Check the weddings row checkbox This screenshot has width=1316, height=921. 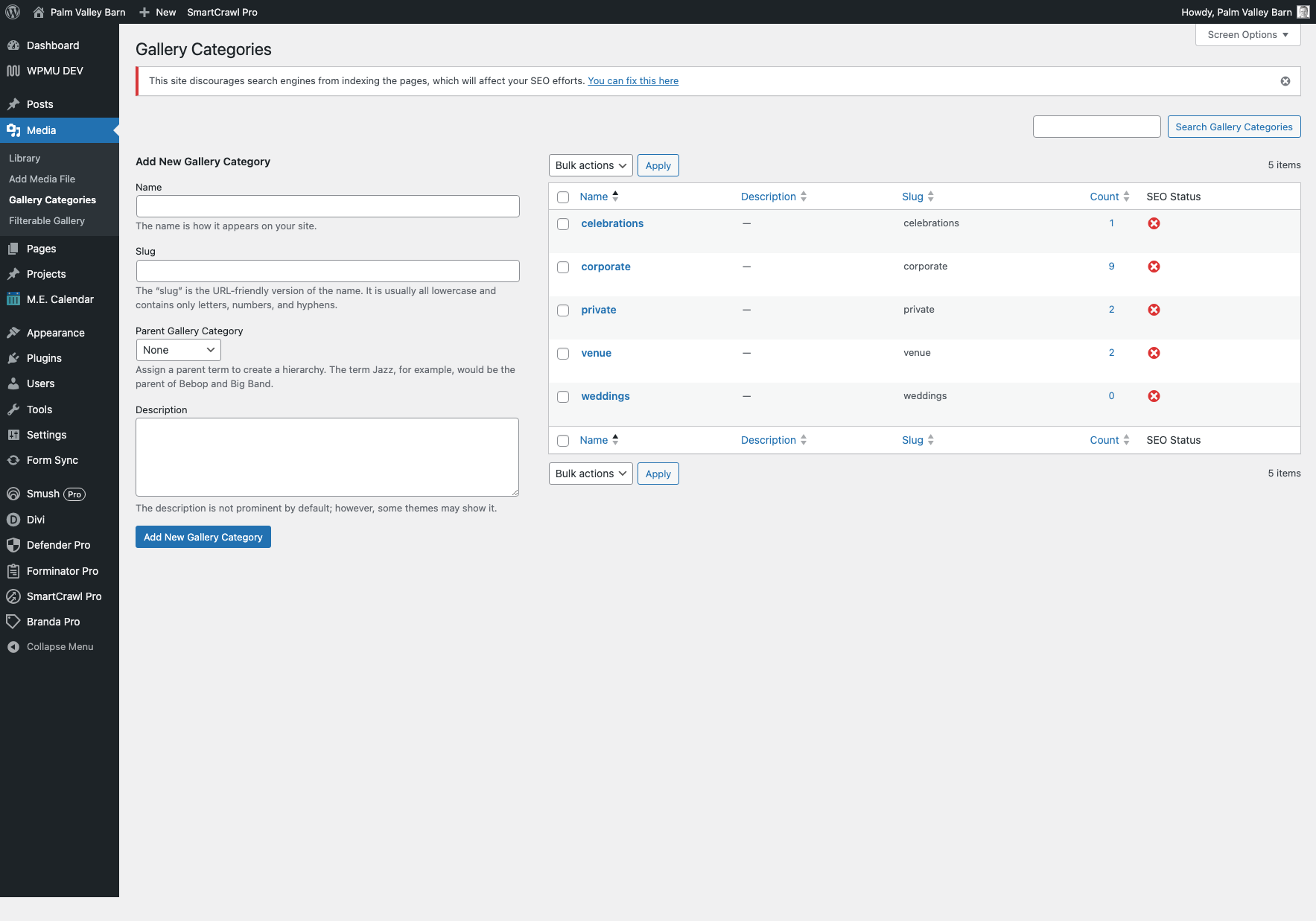click(x=563, y=397)
